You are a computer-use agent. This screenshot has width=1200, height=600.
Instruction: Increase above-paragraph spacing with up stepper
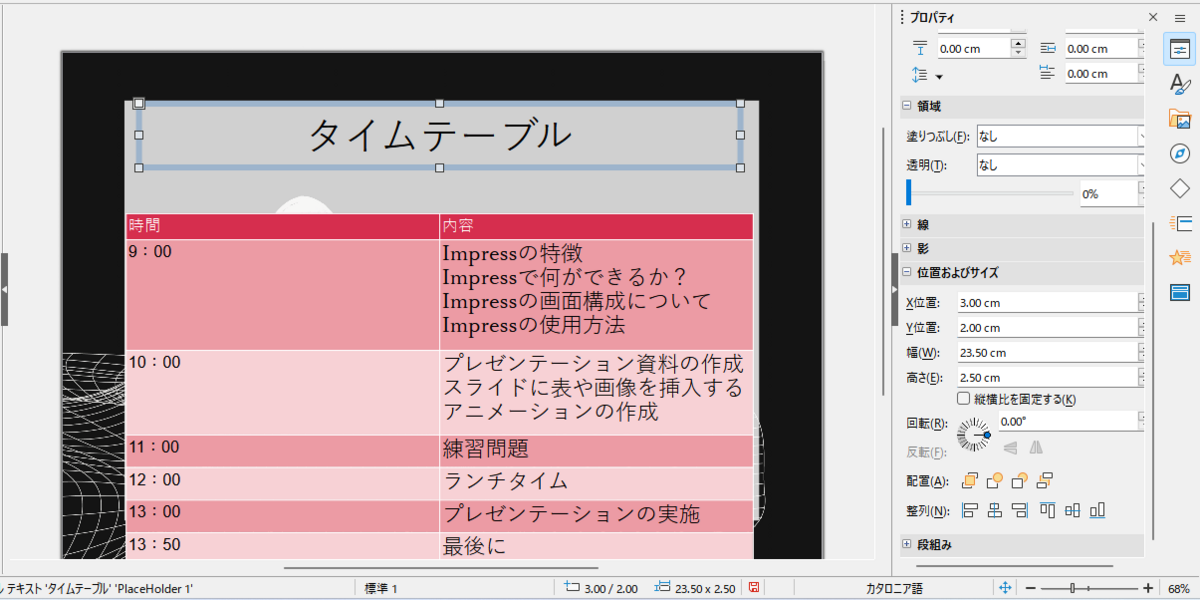[x=1018, y=43]
